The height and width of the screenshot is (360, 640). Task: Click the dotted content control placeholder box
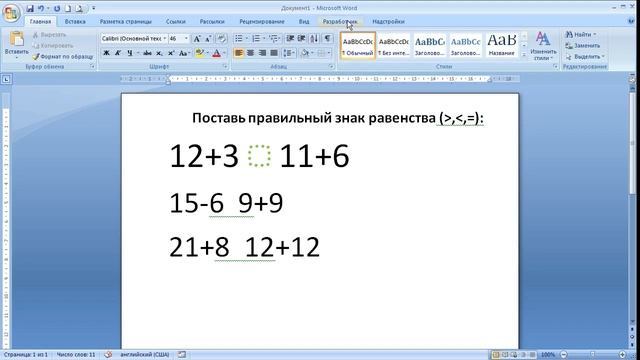pos(259,156)
